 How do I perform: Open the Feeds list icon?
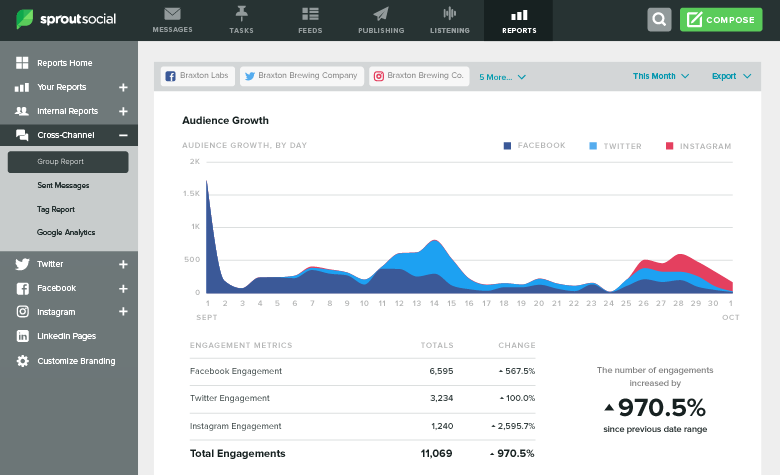[x=310, y=14]
